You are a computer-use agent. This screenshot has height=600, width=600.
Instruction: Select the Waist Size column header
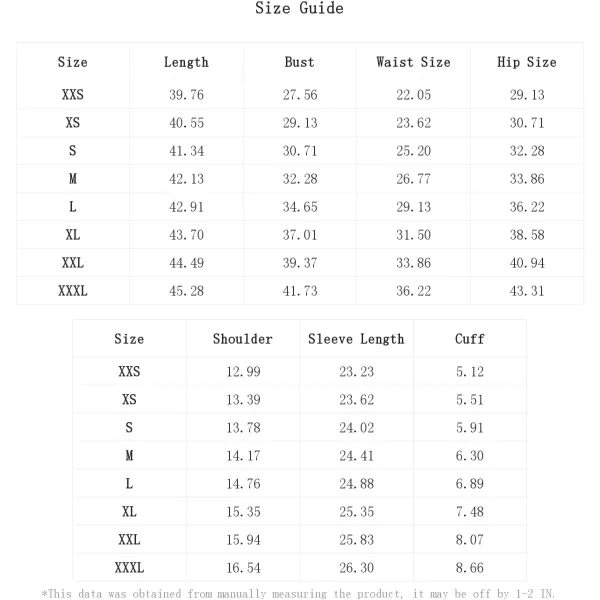click(x=413, y=62)
